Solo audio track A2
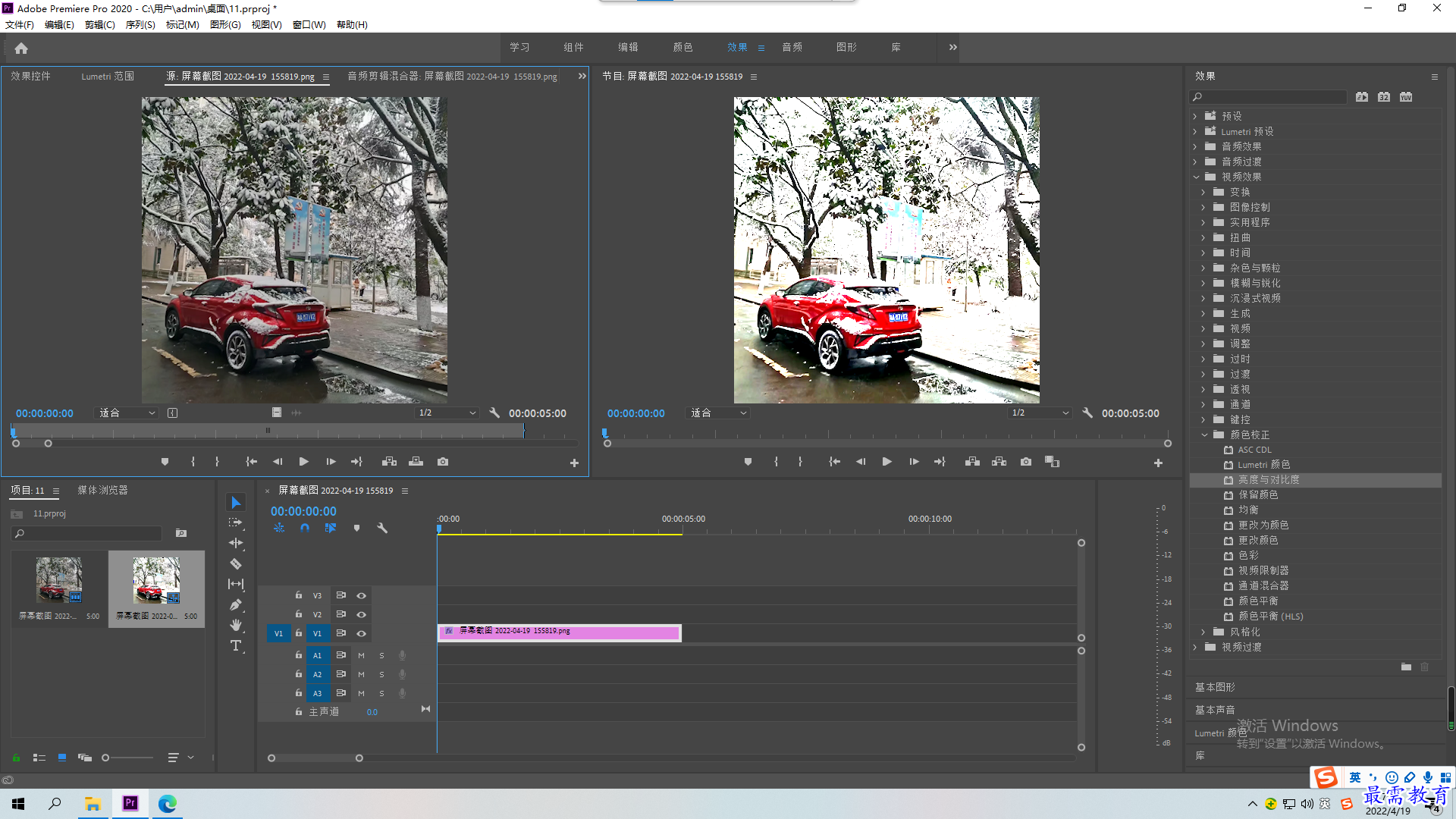Image resolution: width=1456 pixels, height=819 pixels. tap(381, 674)
